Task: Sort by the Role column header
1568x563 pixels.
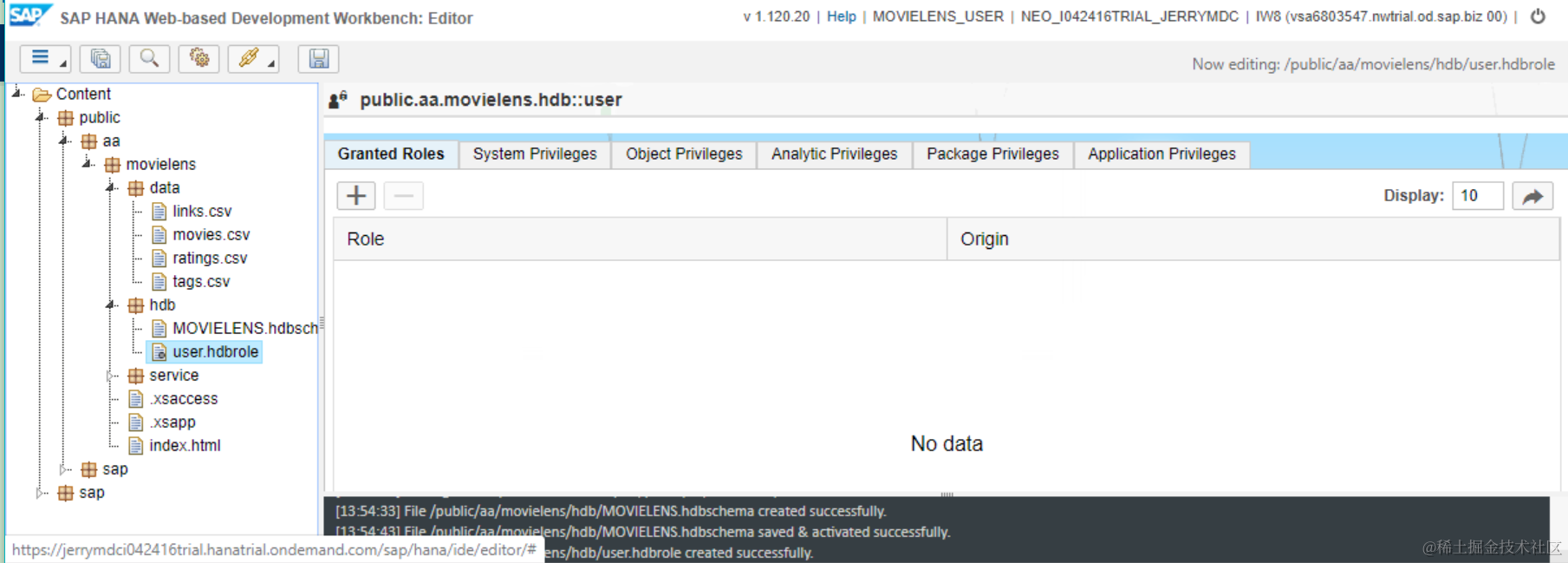Action: pyautogui.click(x=640, y=239)
